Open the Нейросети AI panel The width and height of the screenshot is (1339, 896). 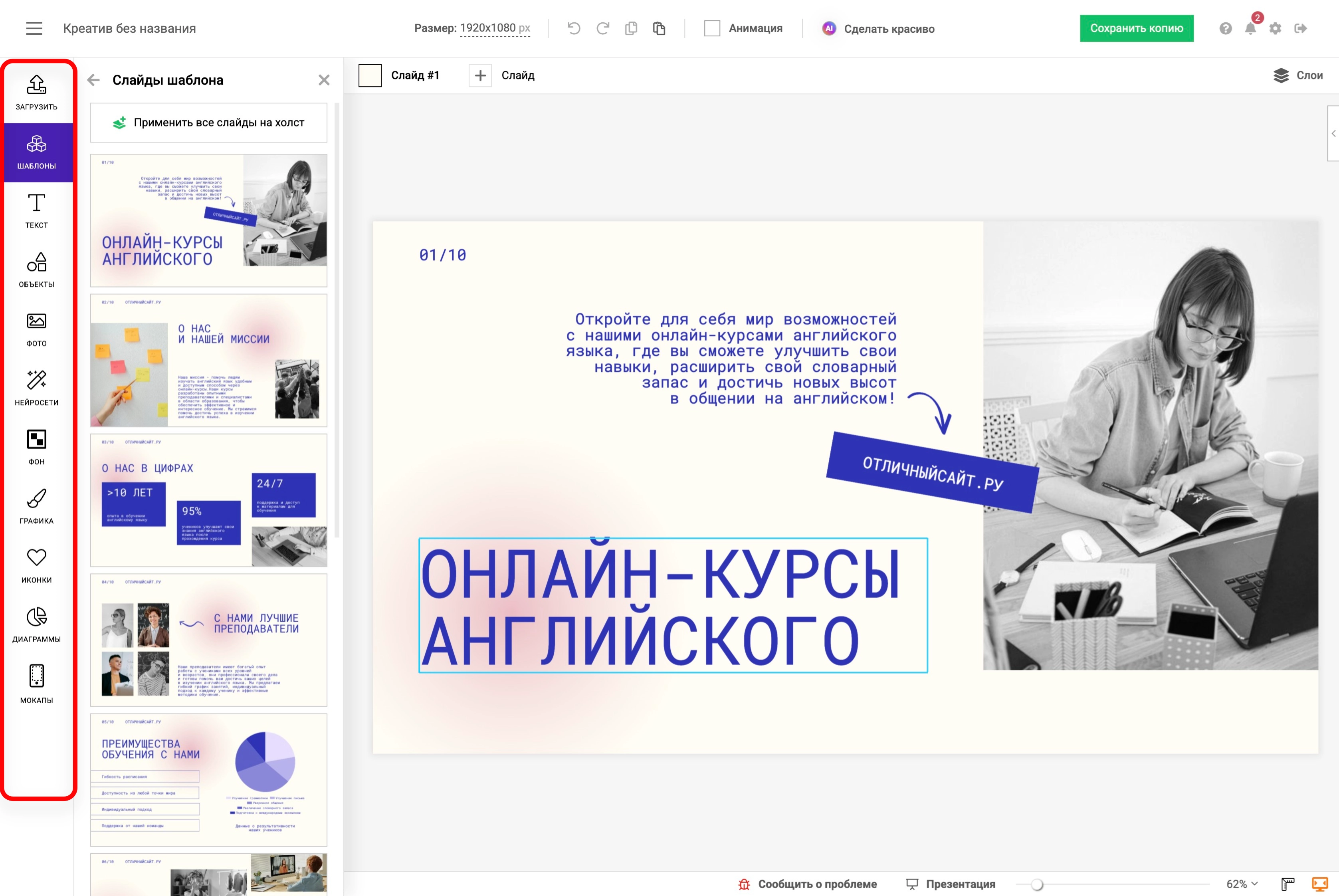click(x=36, y=387)
